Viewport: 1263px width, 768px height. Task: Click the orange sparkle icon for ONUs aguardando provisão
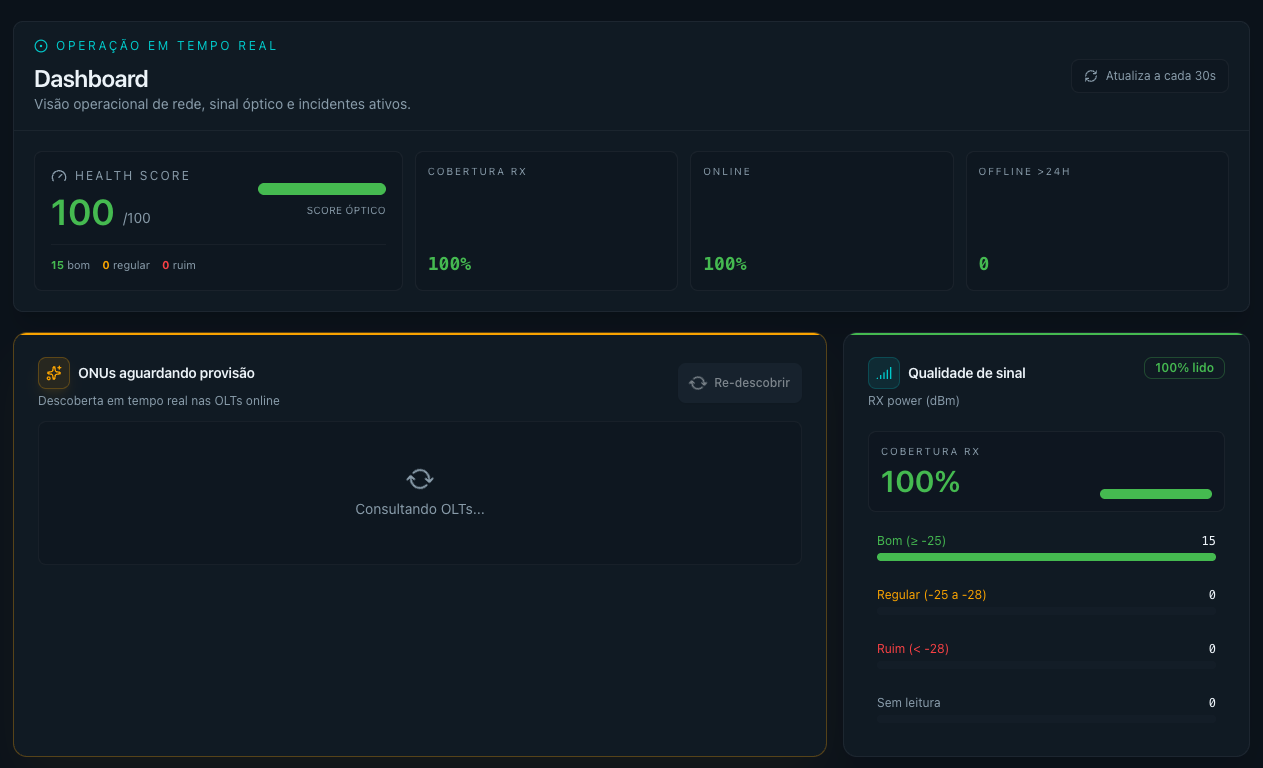point(54,373)
